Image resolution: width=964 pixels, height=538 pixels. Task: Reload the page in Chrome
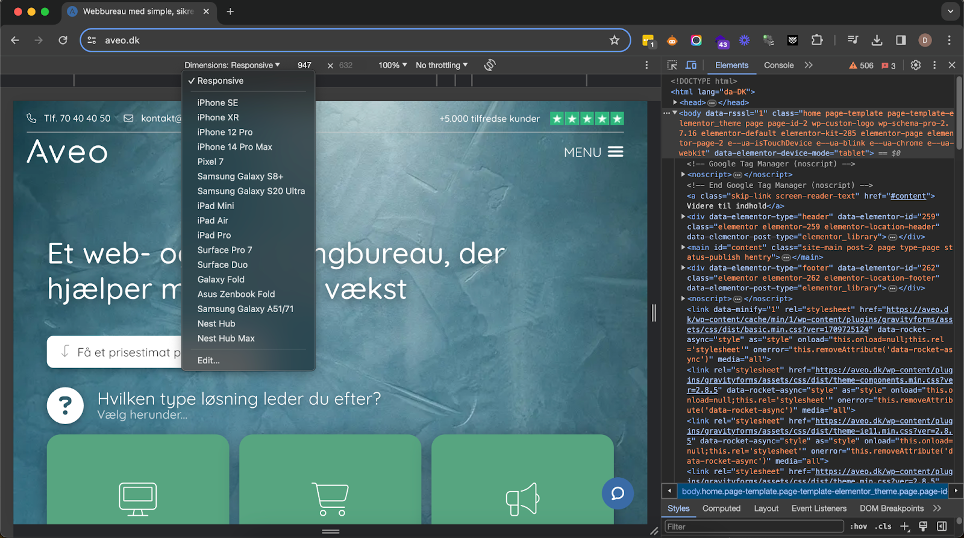pos(63,40)
